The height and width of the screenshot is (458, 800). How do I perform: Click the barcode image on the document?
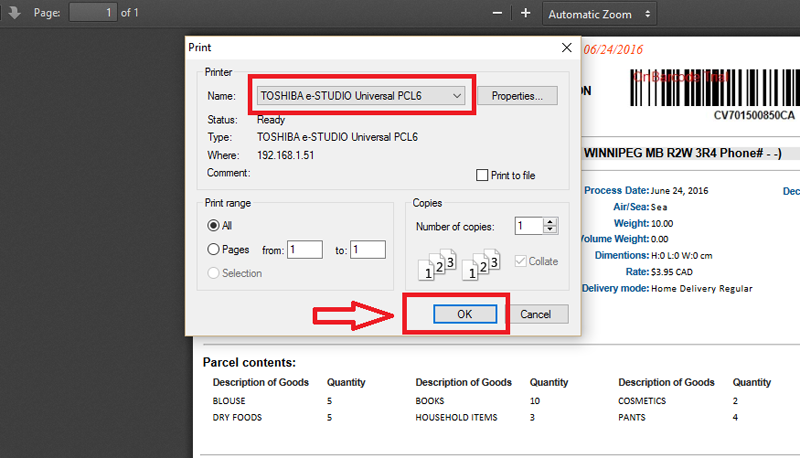click(715, 87)
